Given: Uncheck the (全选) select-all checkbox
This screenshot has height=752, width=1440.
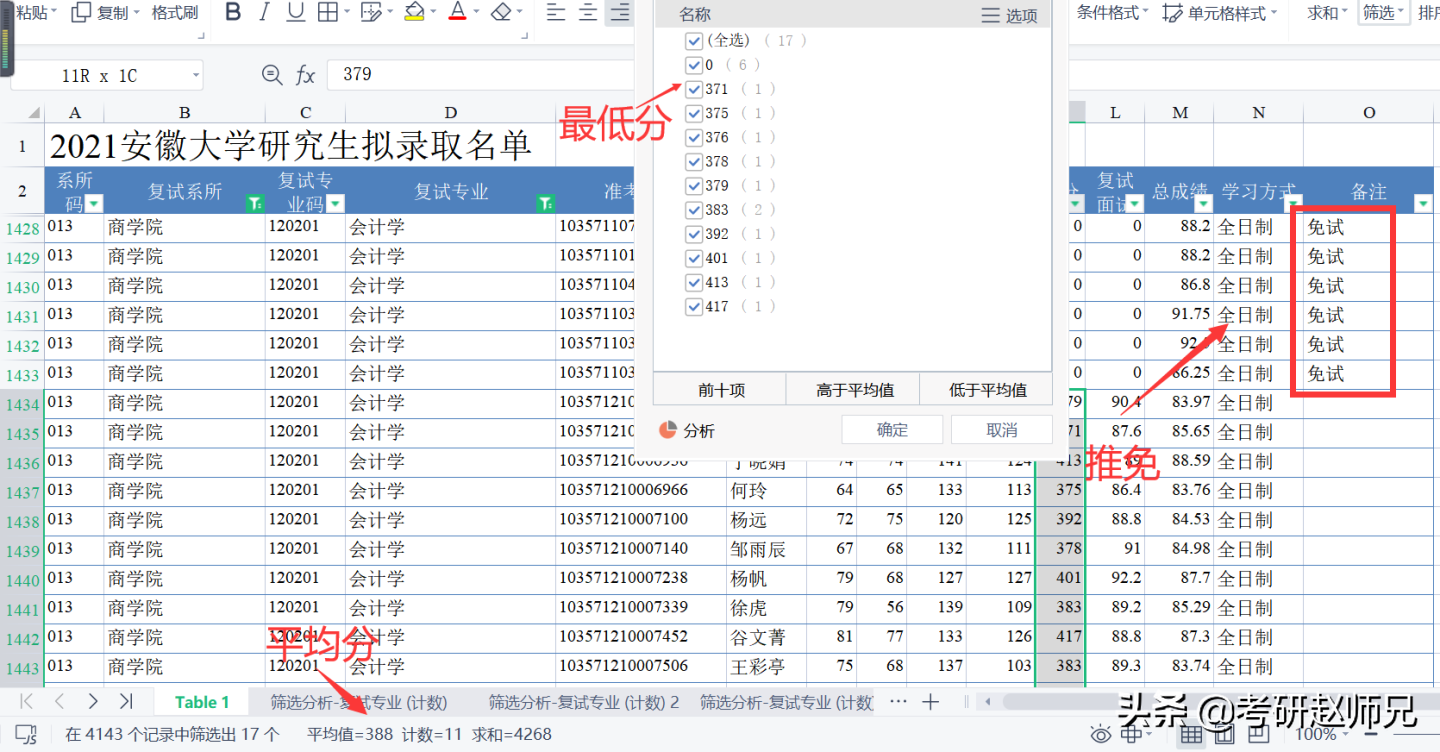Looking at the screenshot, I should [694, 40].
